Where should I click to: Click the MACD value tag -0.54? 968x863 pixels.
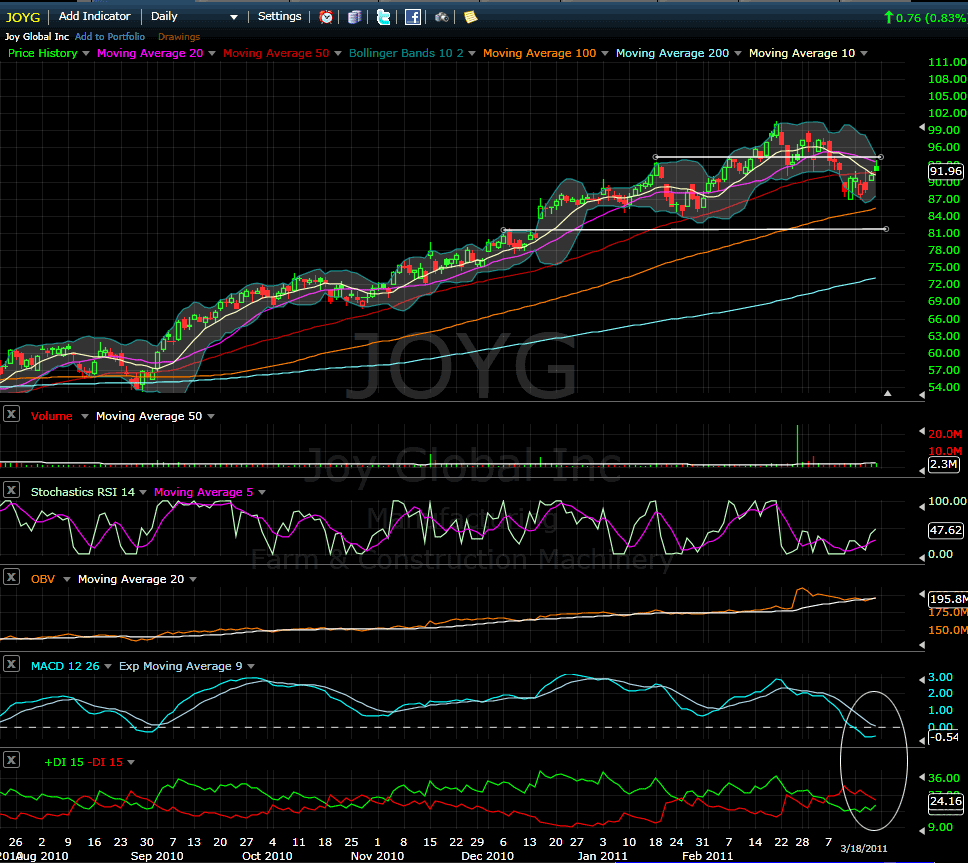tap(945, 737)
